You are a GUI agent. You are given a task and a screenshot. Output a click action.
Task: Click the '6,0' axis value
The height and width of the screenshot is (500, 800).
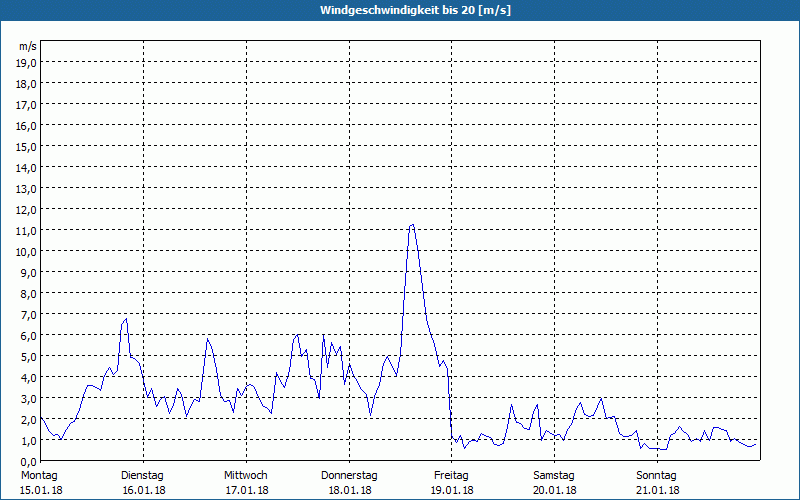tap(29, 336)
